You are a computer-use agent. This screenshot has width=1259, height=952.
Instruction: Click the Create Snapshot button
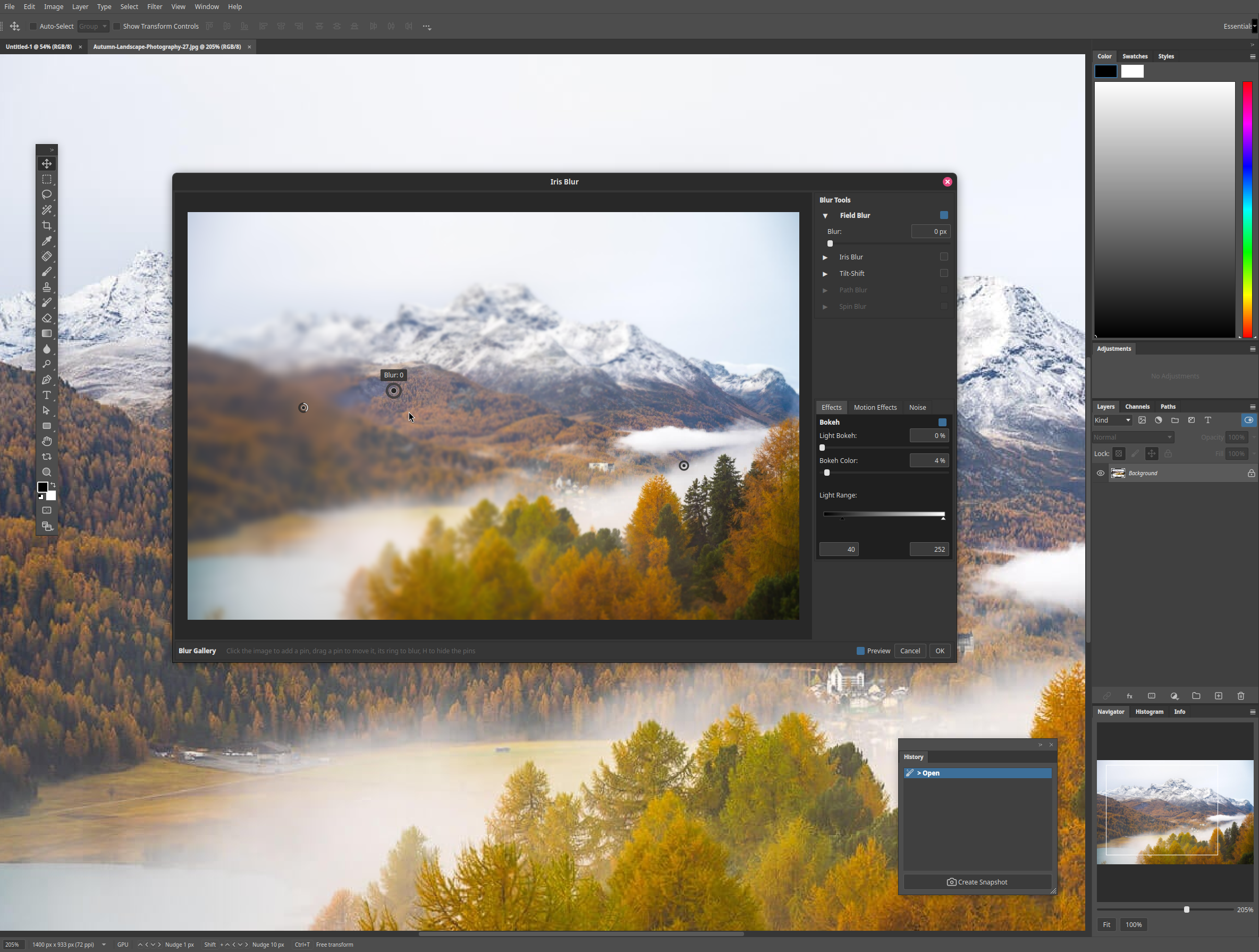click(x=977, y=882)
